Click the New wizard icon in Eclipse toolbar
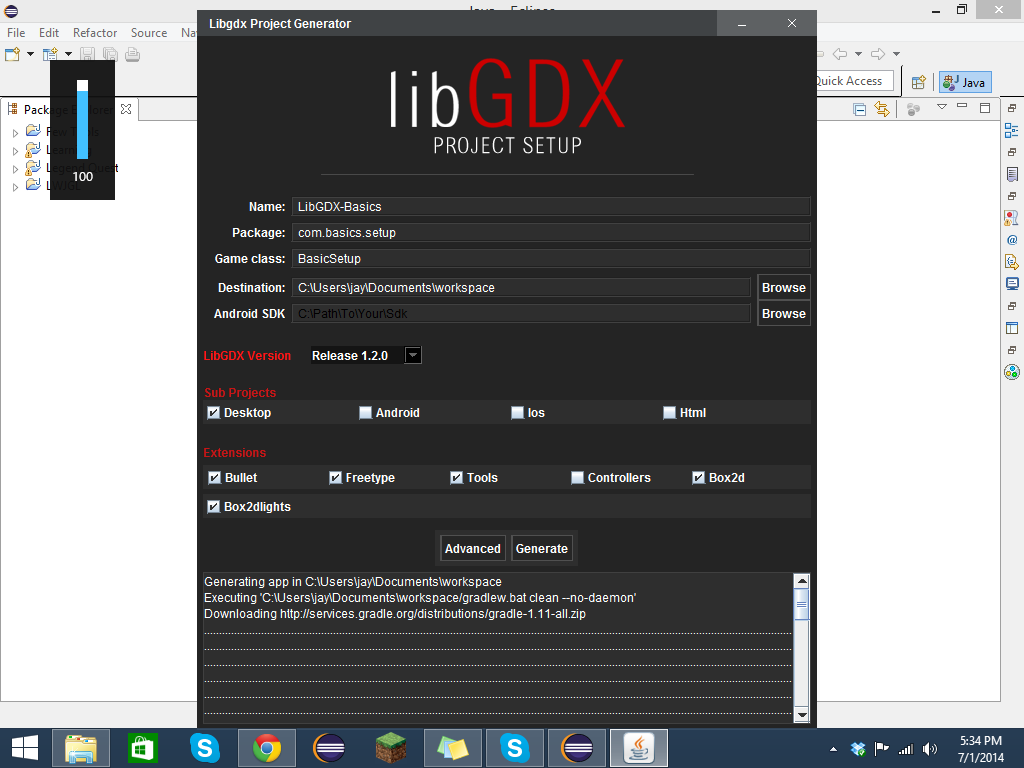This screenshot has width=1024, height=768. pyautogui.click(x=12, y=54)
